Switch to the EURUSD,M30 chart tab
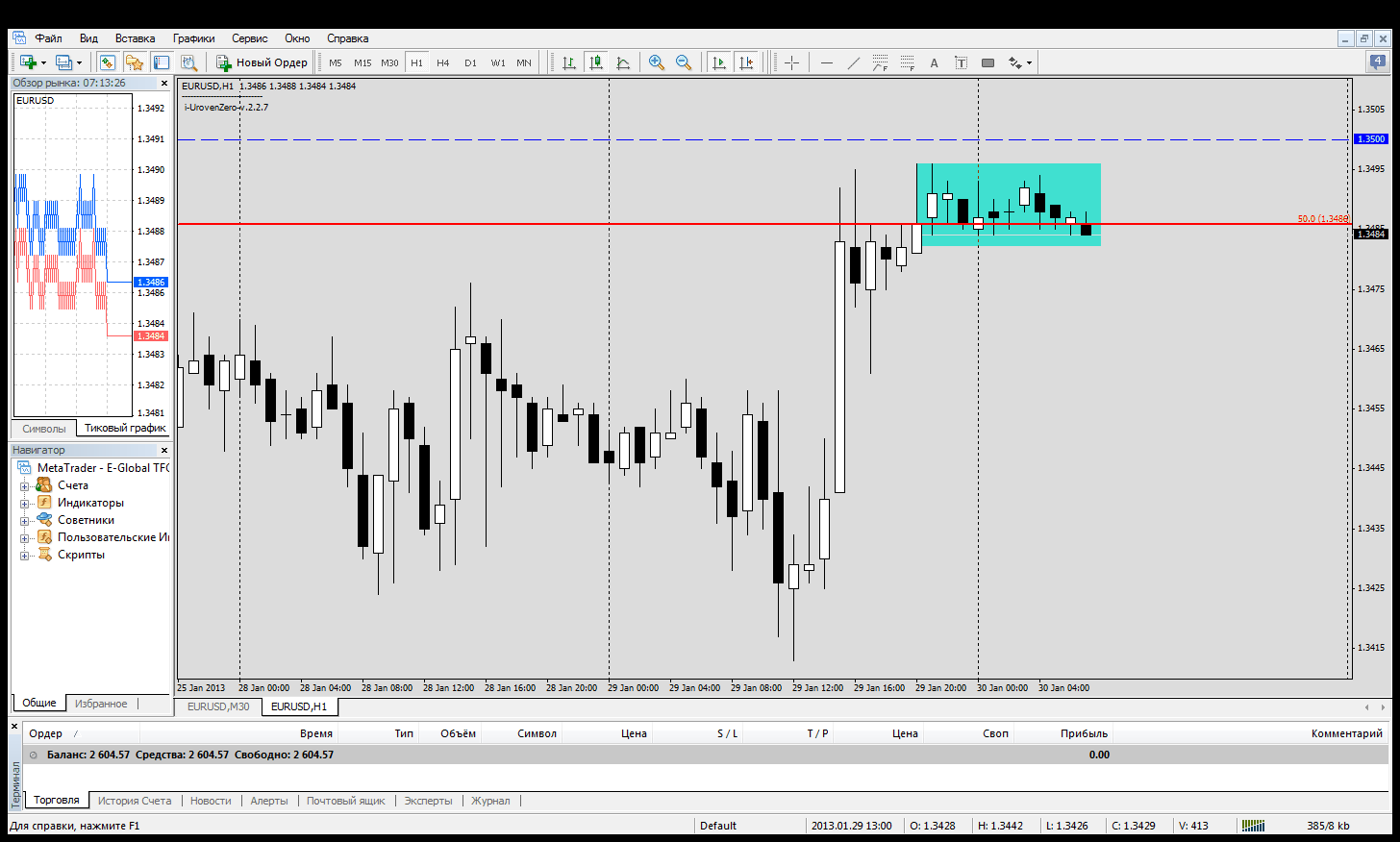Viewport: 1400px width, 842px height. pyautogui.click(x=218, y=706)
